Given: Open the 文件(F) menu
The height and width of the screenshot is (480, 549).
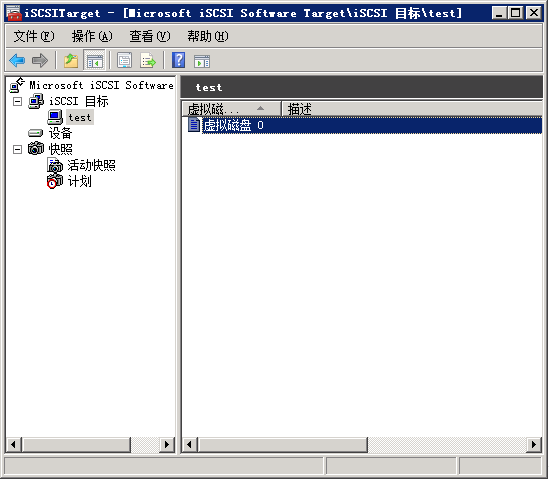Looking at the screenshot, I should tap(34, 36).
